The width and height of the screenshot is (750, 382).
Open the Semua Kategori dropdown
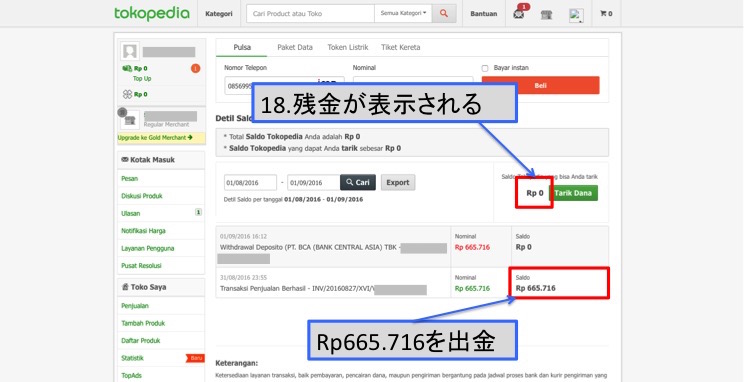tap(403, 13)
